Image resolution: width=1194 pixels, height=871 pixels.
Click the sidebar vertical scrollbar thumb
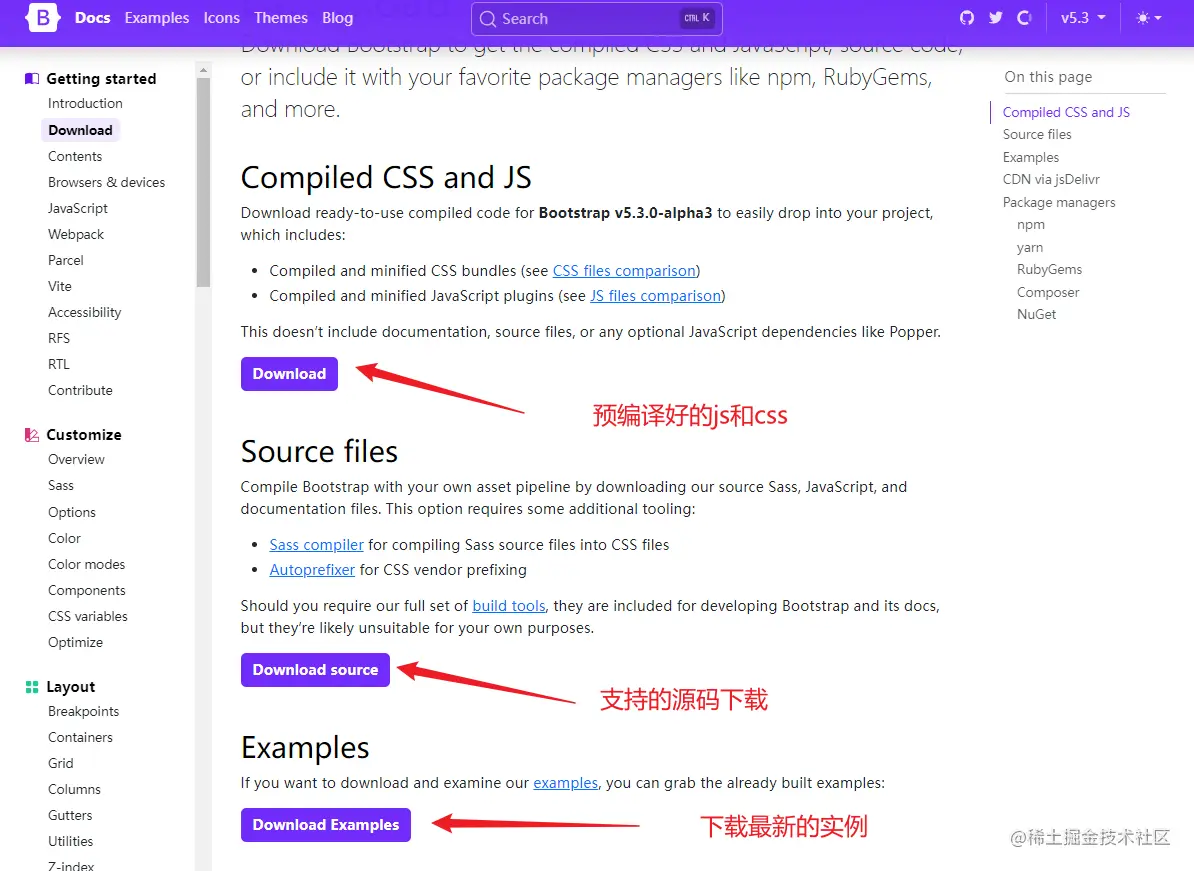click(203, 183)
